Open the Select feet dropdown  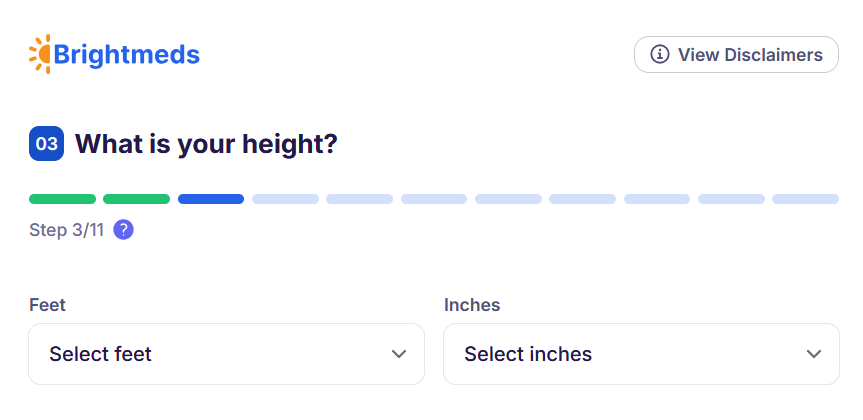[226, 354]
